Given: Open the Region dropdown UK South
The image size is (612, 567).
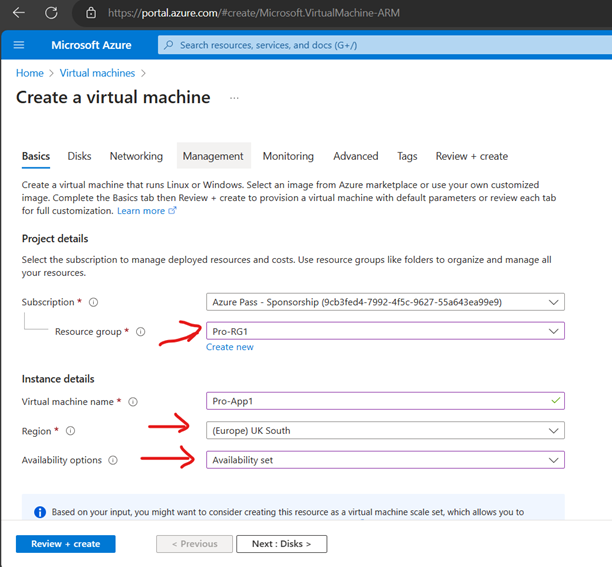Looking at the screenshot, I should click(x=385, y=430).
